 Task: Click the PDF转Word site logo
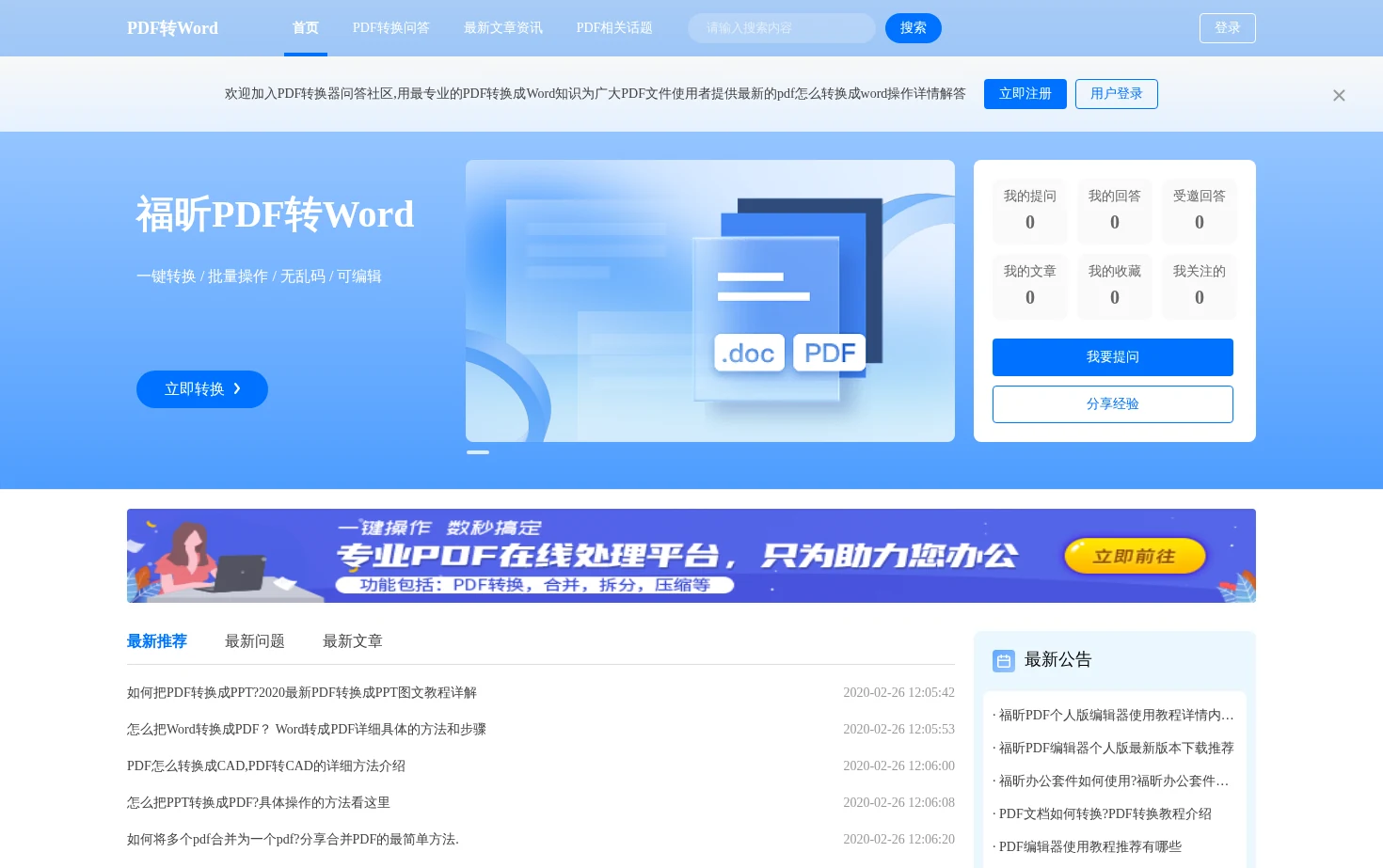tap(172, 28)
